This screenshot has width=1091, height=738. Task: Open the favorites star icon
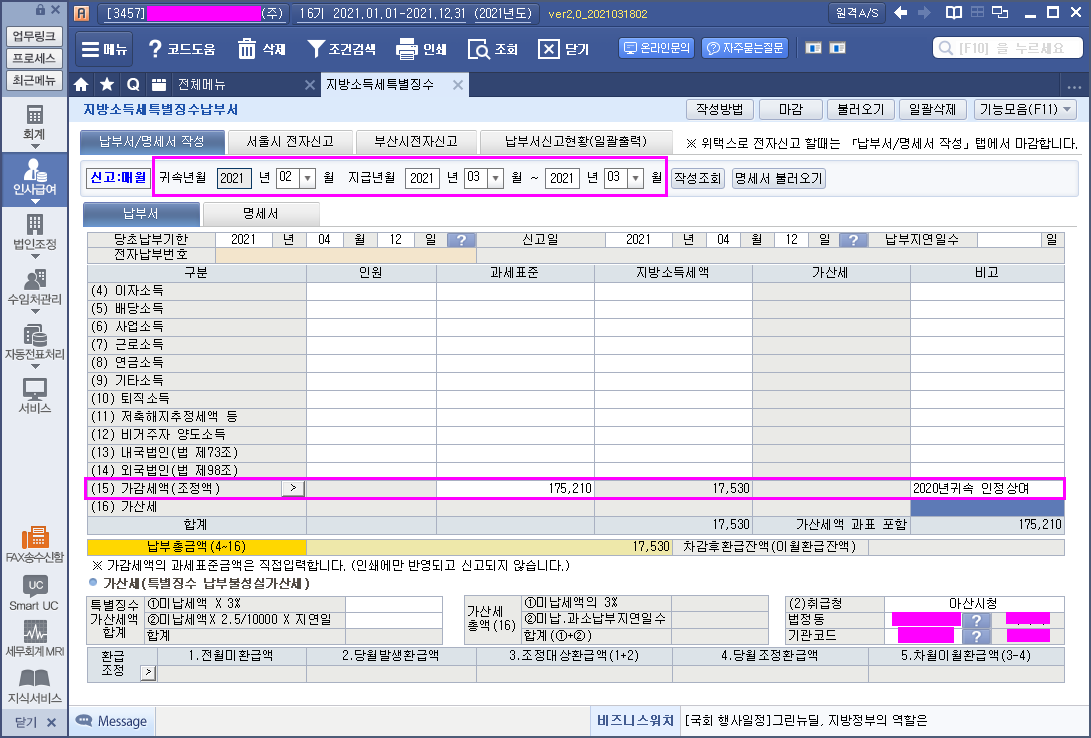[x=107, y=85]
